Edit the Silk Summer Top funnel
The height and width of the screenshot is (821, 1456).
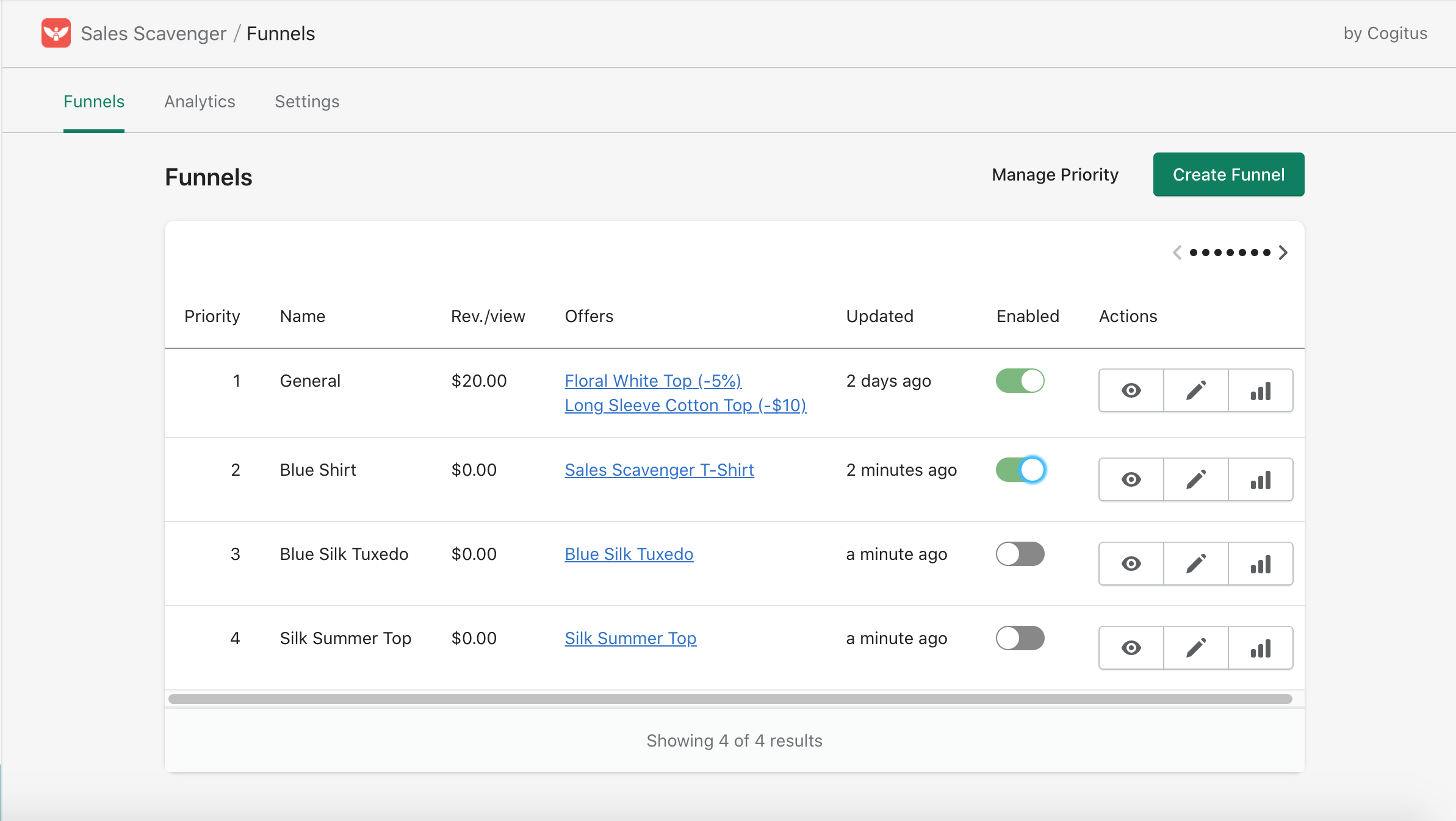tap(1195, 648)
